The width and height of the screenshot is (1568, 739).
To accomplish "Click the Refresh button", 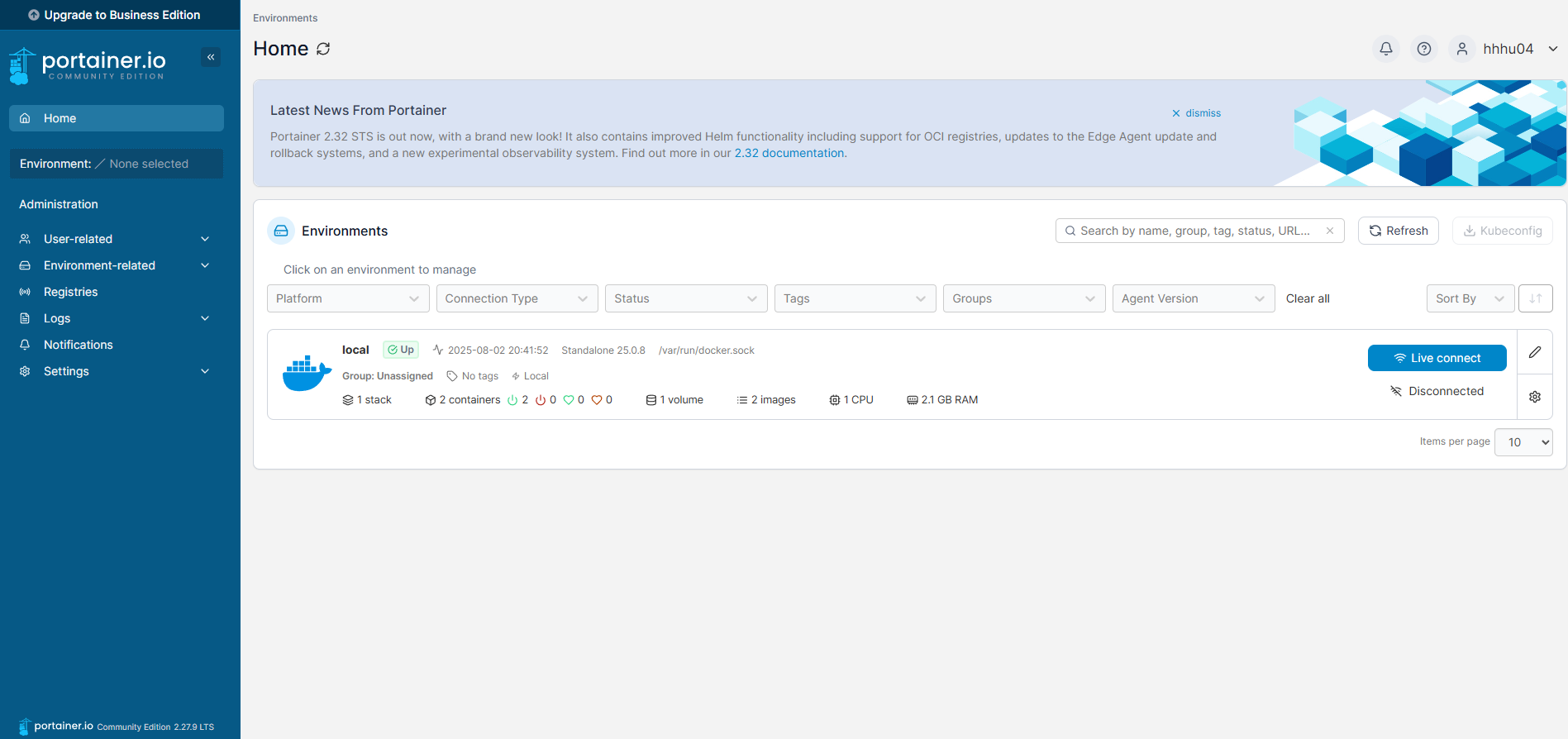I will click(1399, 231).
